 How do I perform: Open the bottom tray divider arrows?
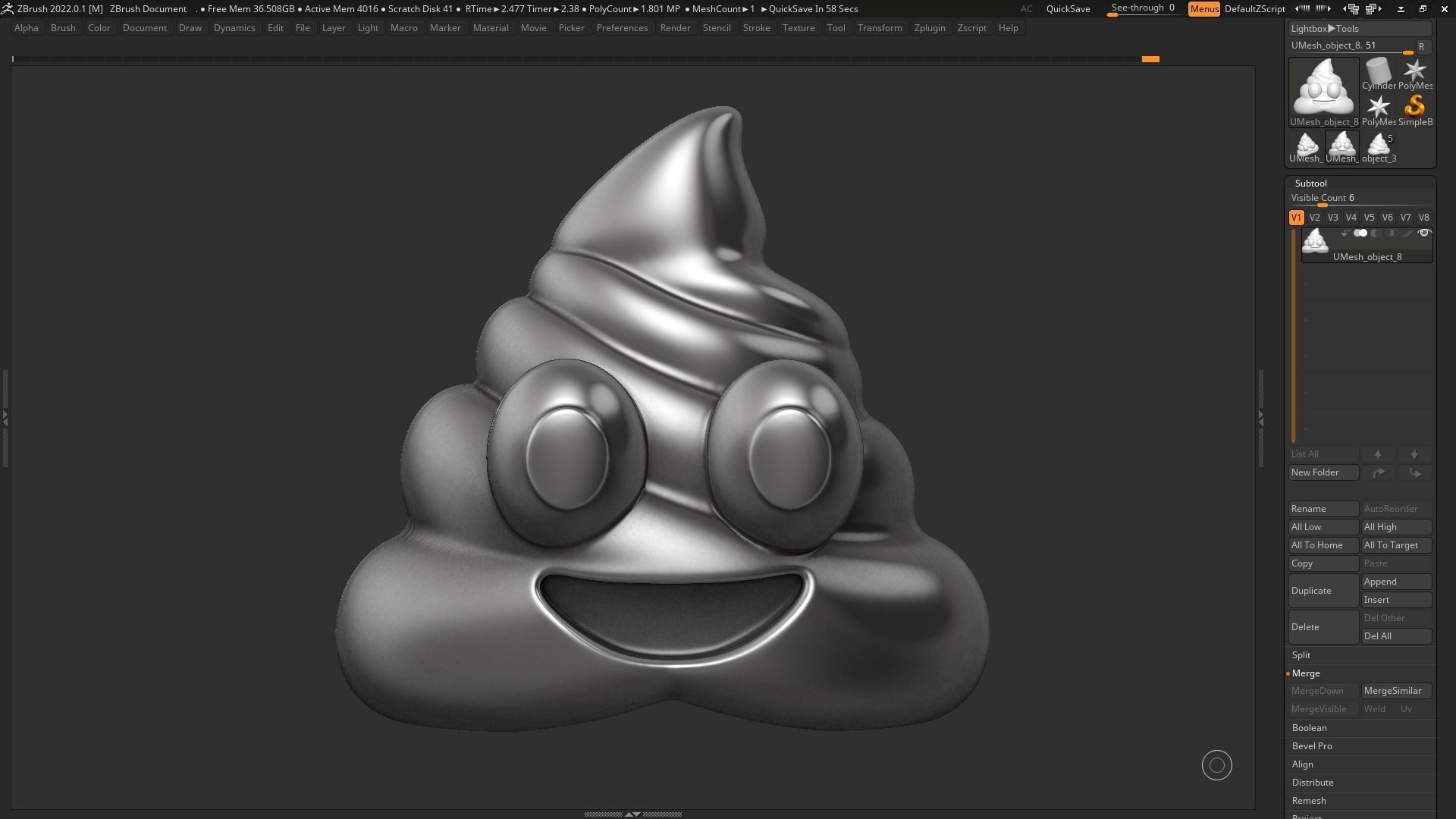coord(632,814)
